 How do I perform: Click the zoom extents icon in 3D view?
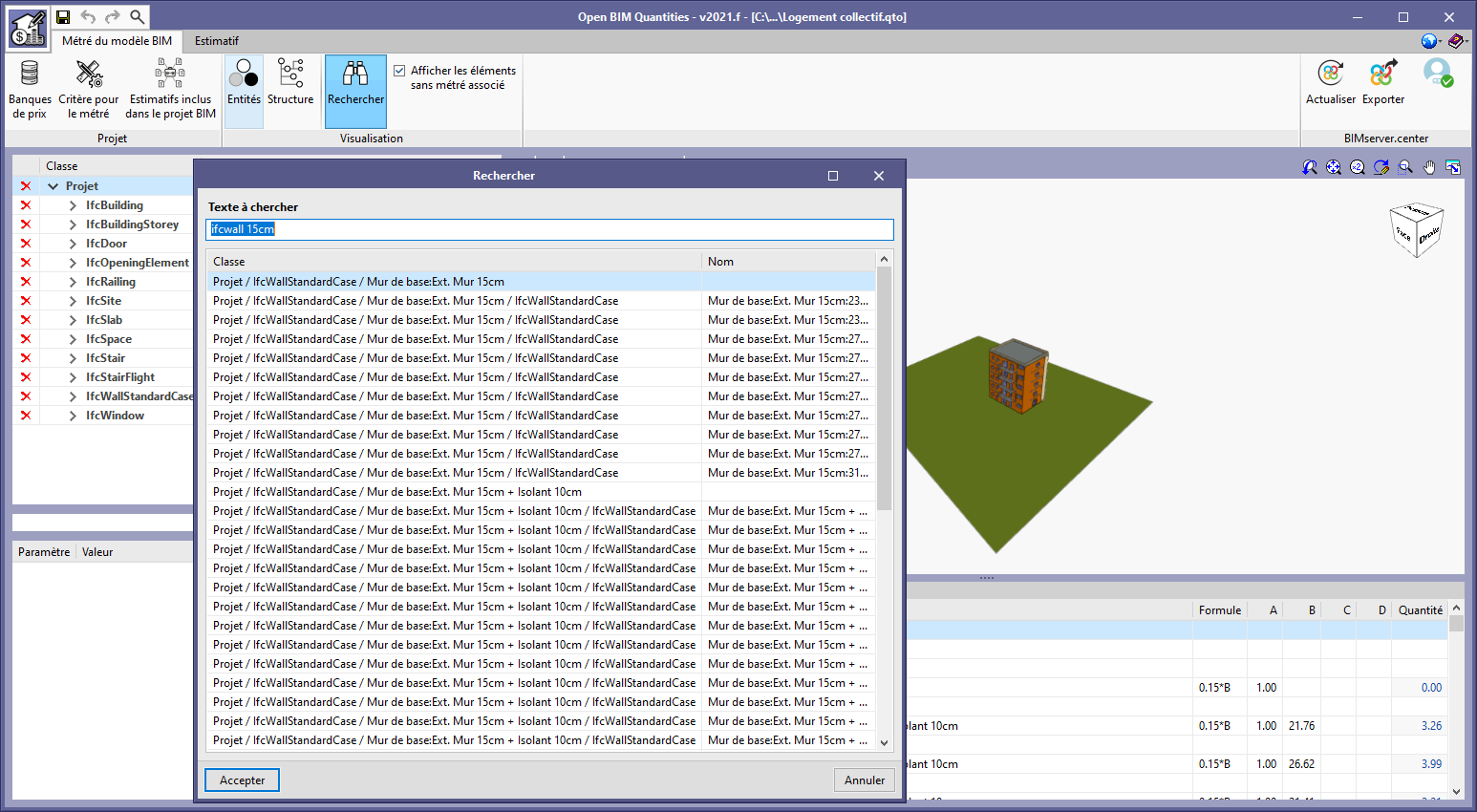(1334, 167)
